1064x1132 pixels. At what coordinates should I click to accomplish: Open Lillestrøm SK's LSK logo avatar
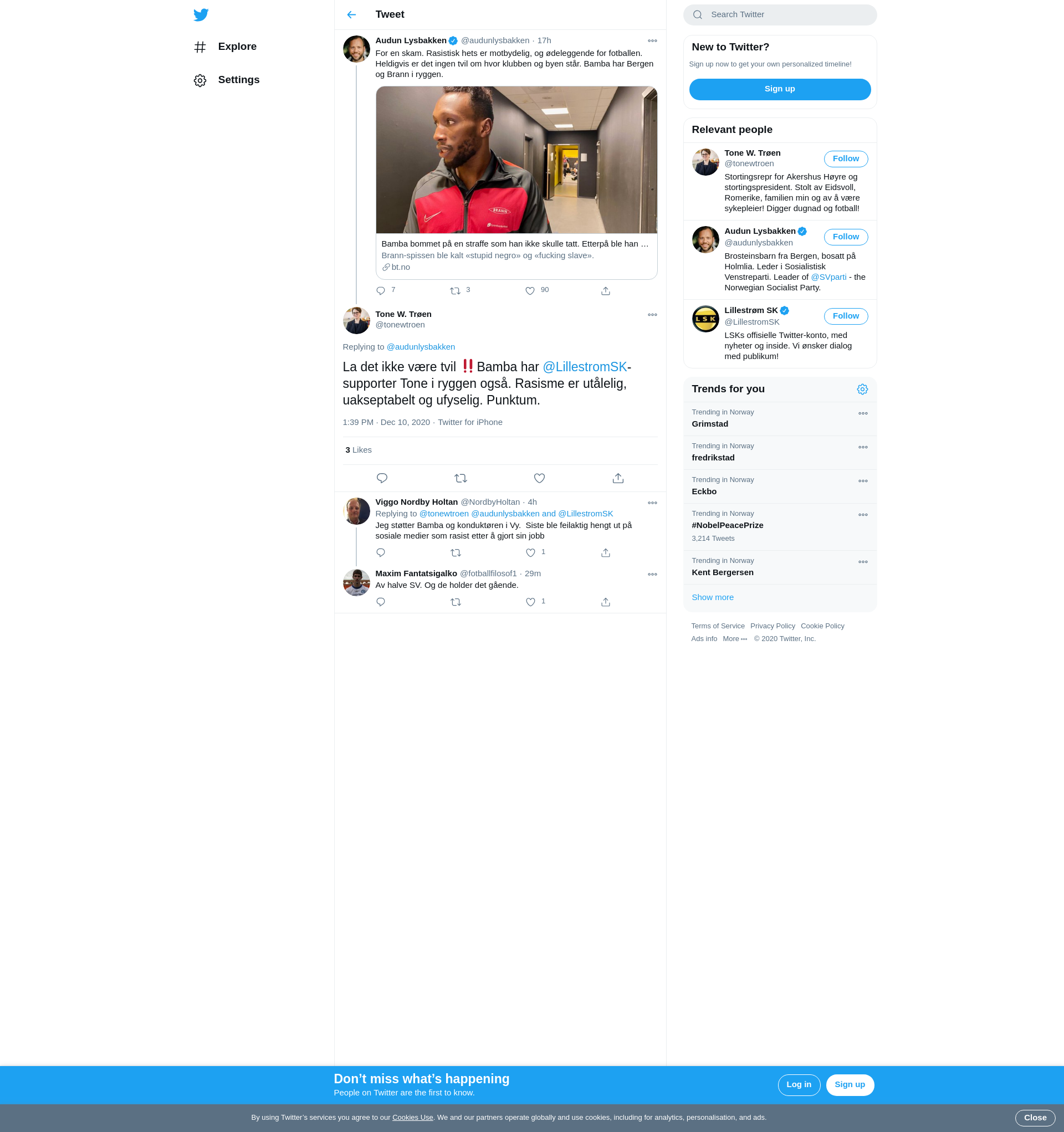click(x=705, y=319)
